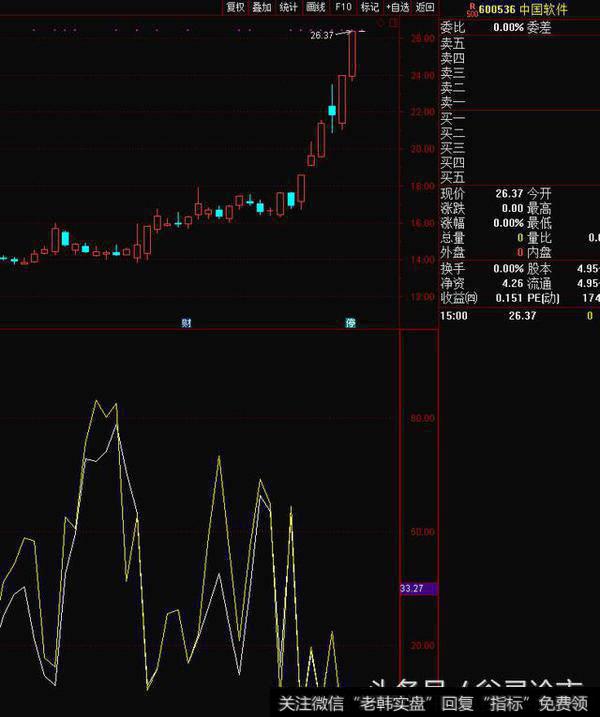Add stock via +自选 button

tap(398, 7)
